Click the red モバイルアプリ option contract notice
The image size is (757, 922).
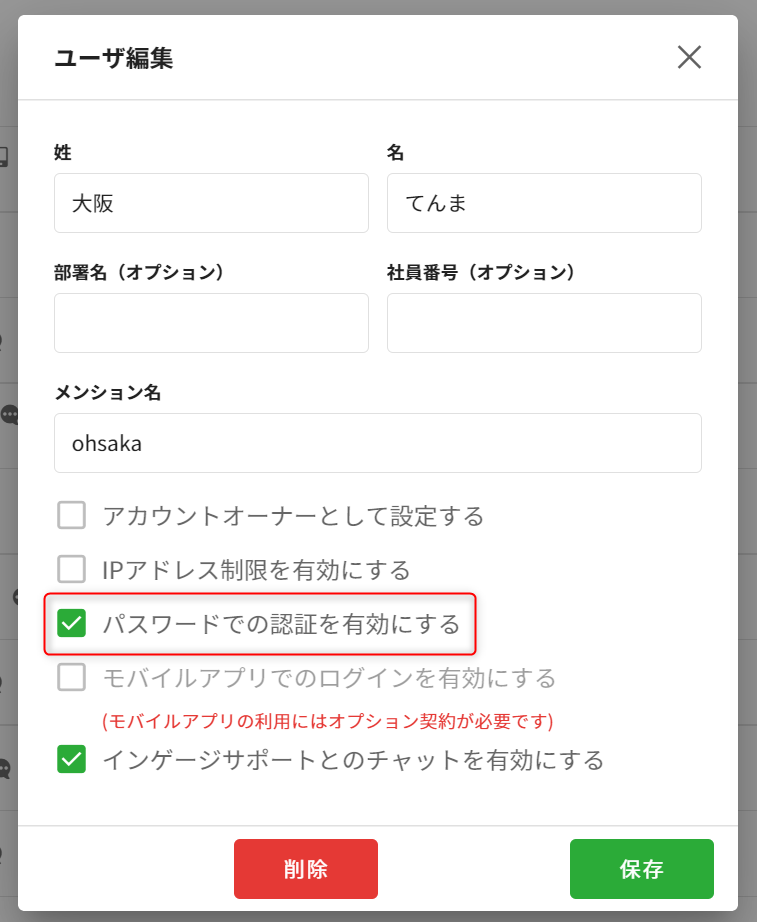point(328,720)
